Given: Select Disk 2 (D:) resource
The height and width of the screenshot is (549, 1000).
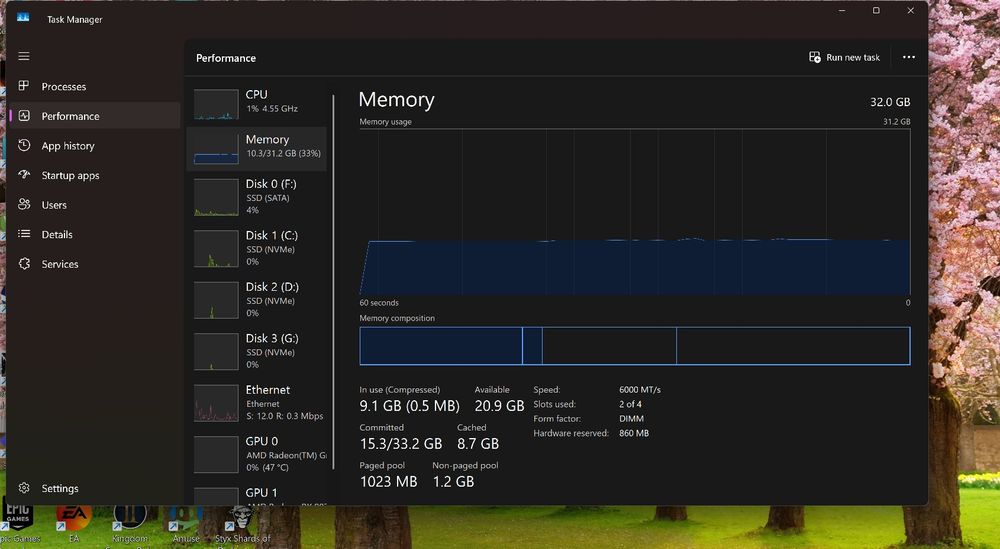Looking at the screenshot, I should click(256, 300).
